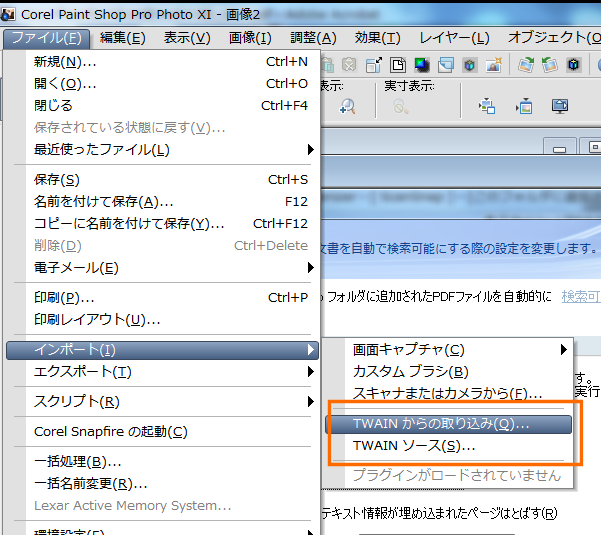Select スキャナまたはカメラから option

447,394
